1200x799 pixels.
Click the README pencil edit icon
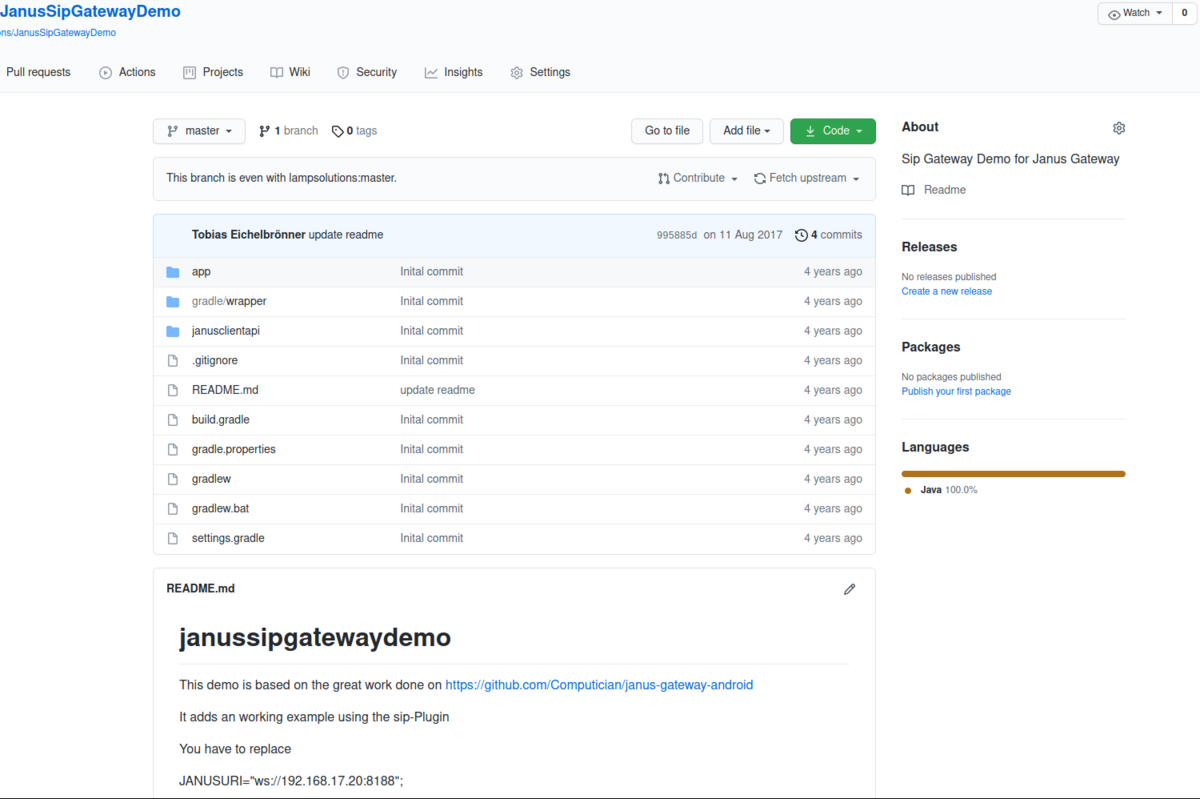pyautogui.click(x=849, y=589)
